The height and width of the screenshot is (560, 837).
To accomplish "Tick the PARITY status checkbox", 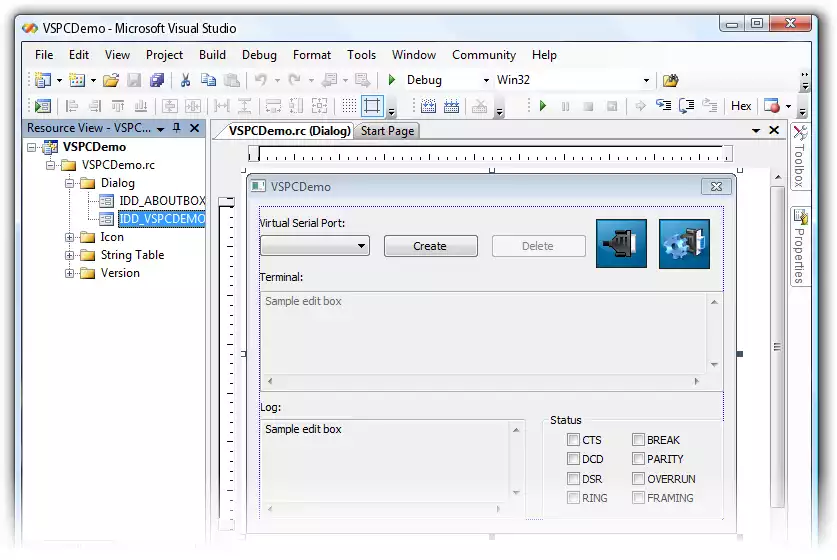I will point(638,459).
